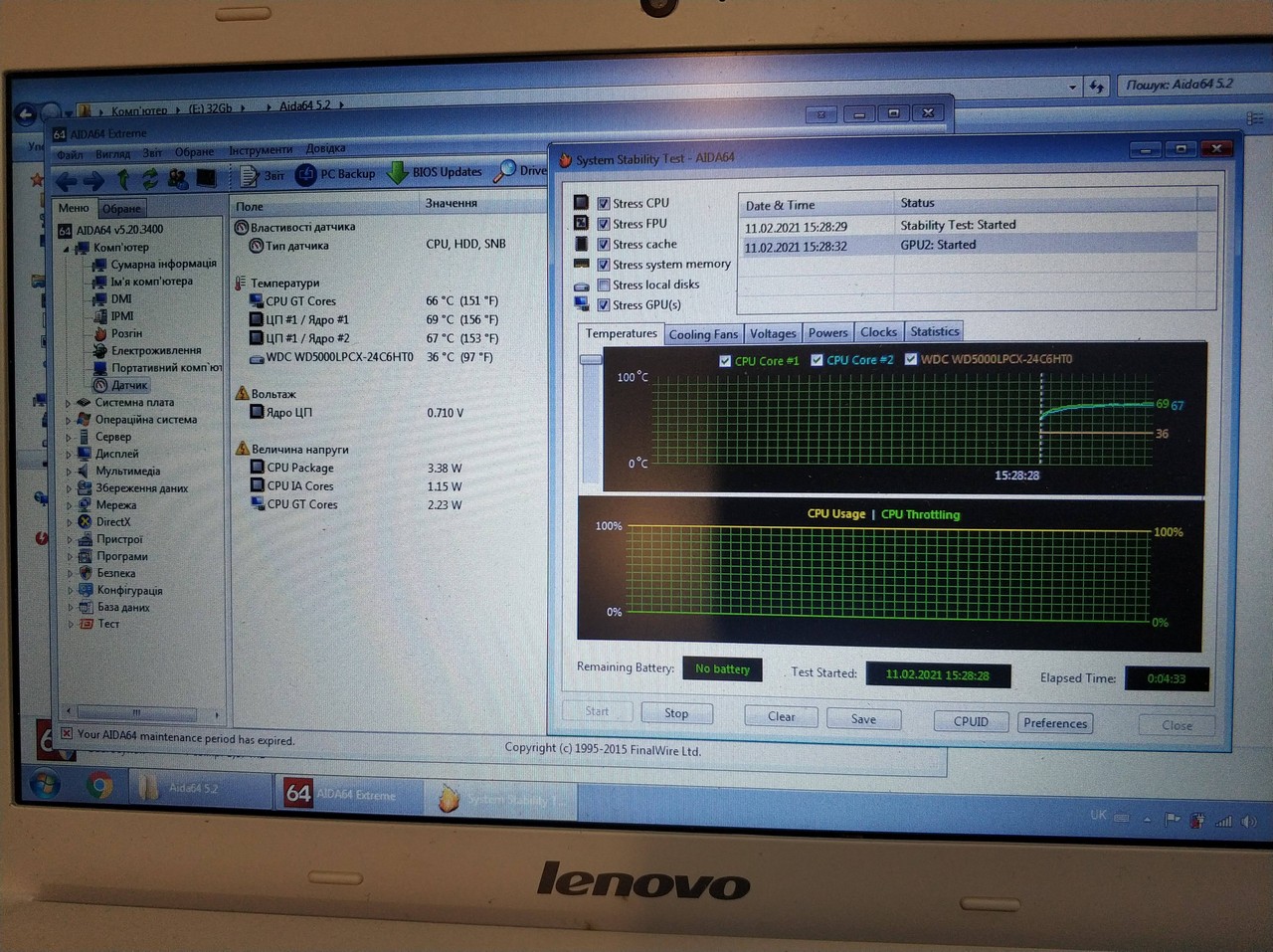Uncheck the Stress FPU checkbox
The height and width of the screenshot is (952, 1273).
tap(604, 224)
